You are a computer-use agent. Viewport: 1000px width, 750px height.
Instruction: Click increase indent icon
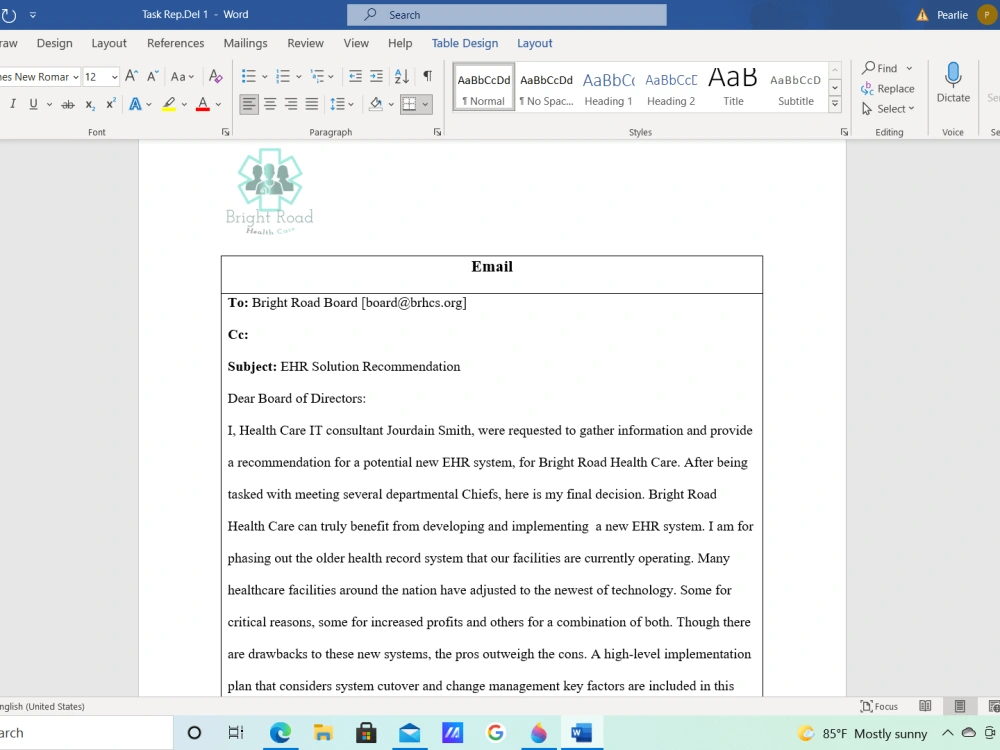(376, 77)
